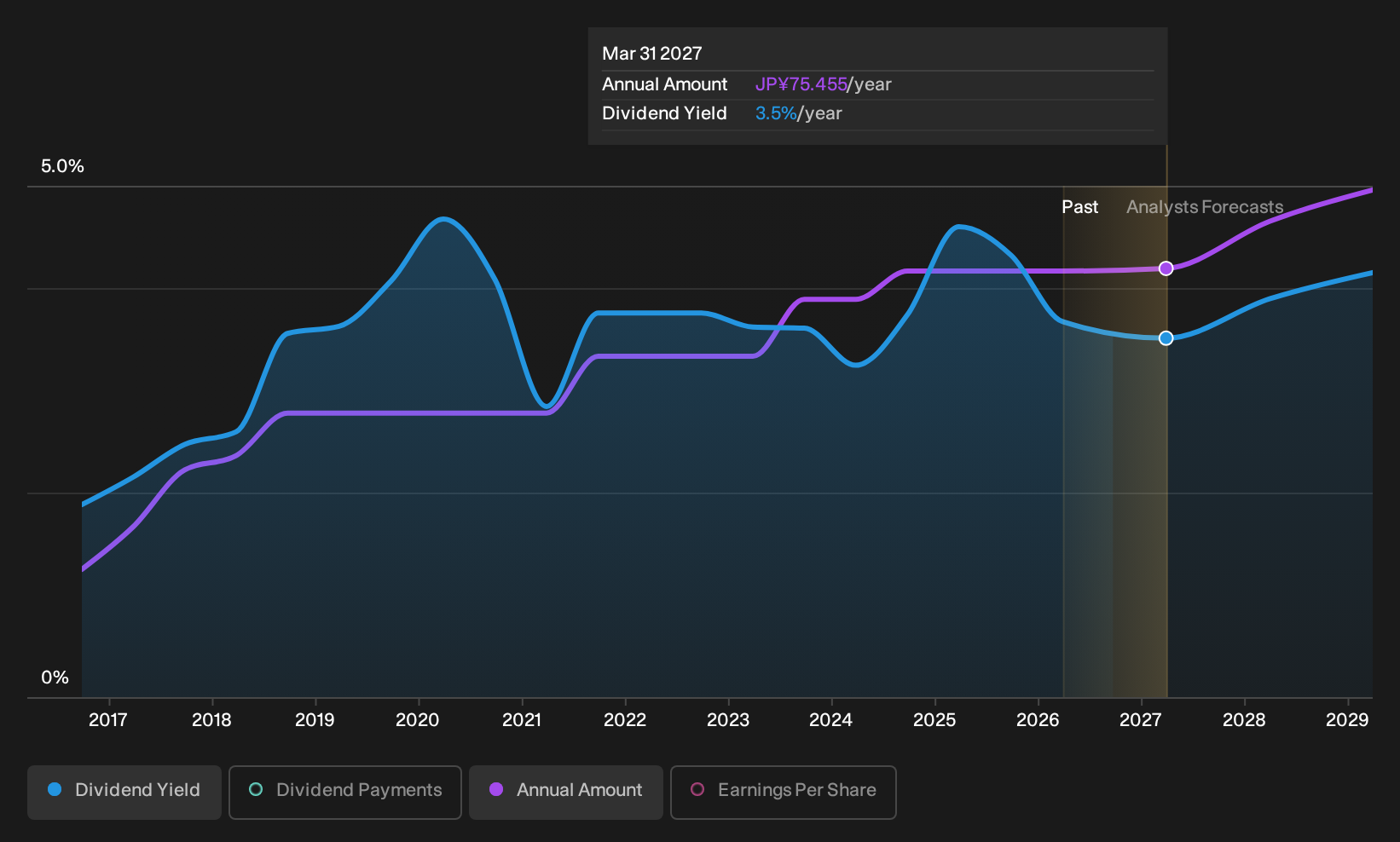Click the Past region label
Image resolution: width=1400 pixels, height=842 pixels.
(1079, 207)
